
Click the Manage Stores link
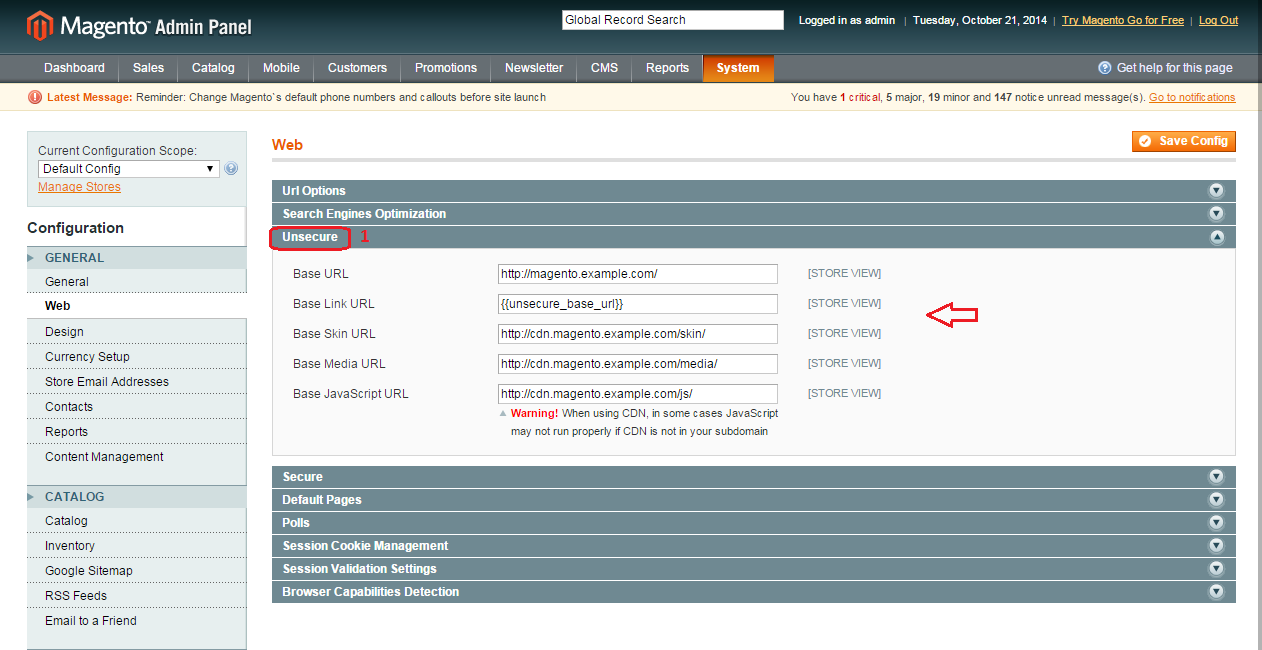[79, 187]
